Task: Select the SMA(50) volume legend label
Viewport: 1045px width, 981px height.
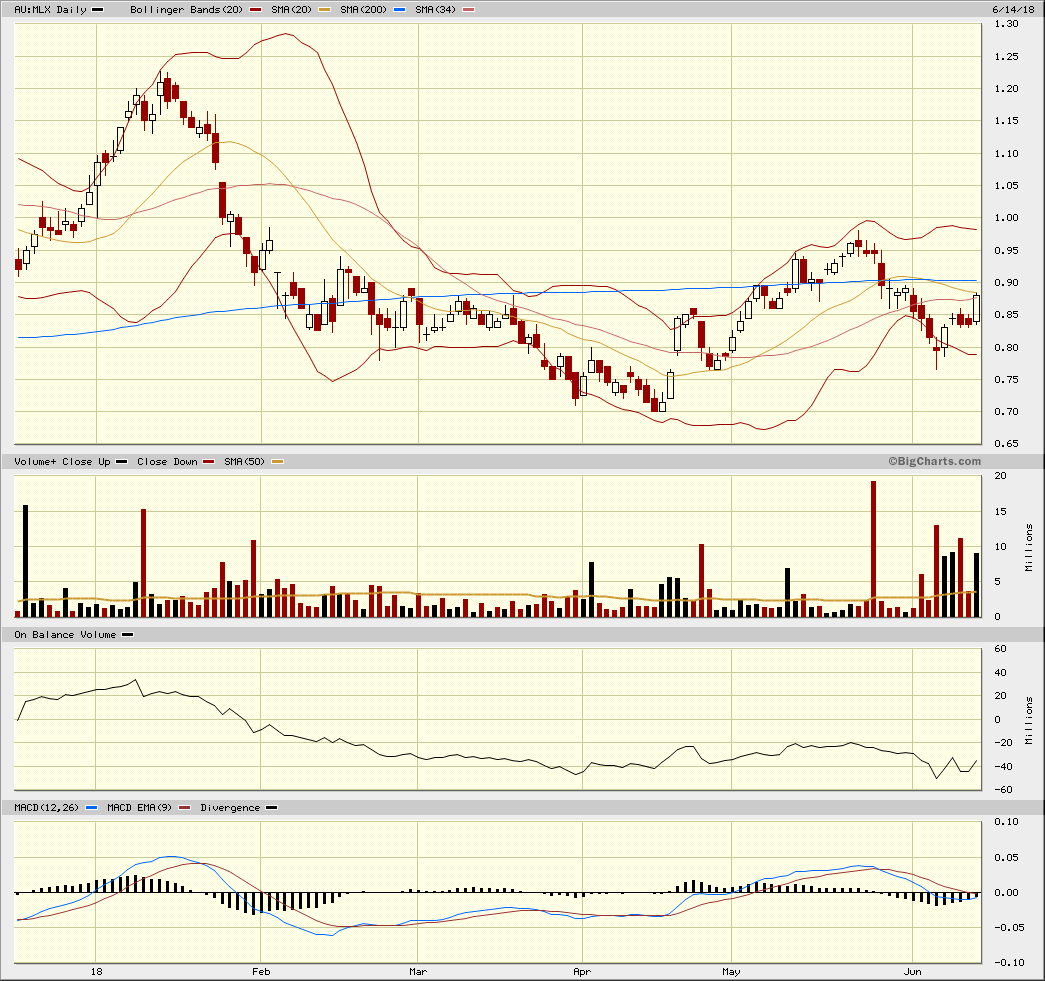Action: click(x=245, y=461)
